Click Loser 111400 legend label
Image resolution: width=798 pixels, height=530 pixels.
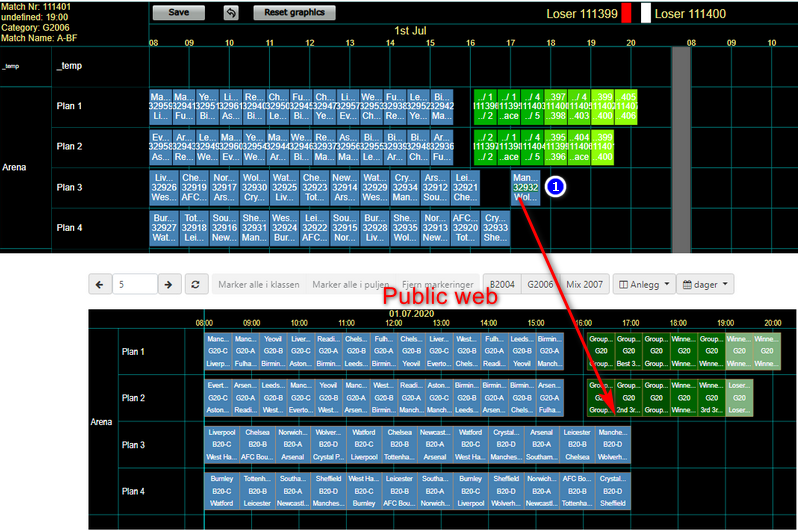pyautogui.click(x=690, y=14)
